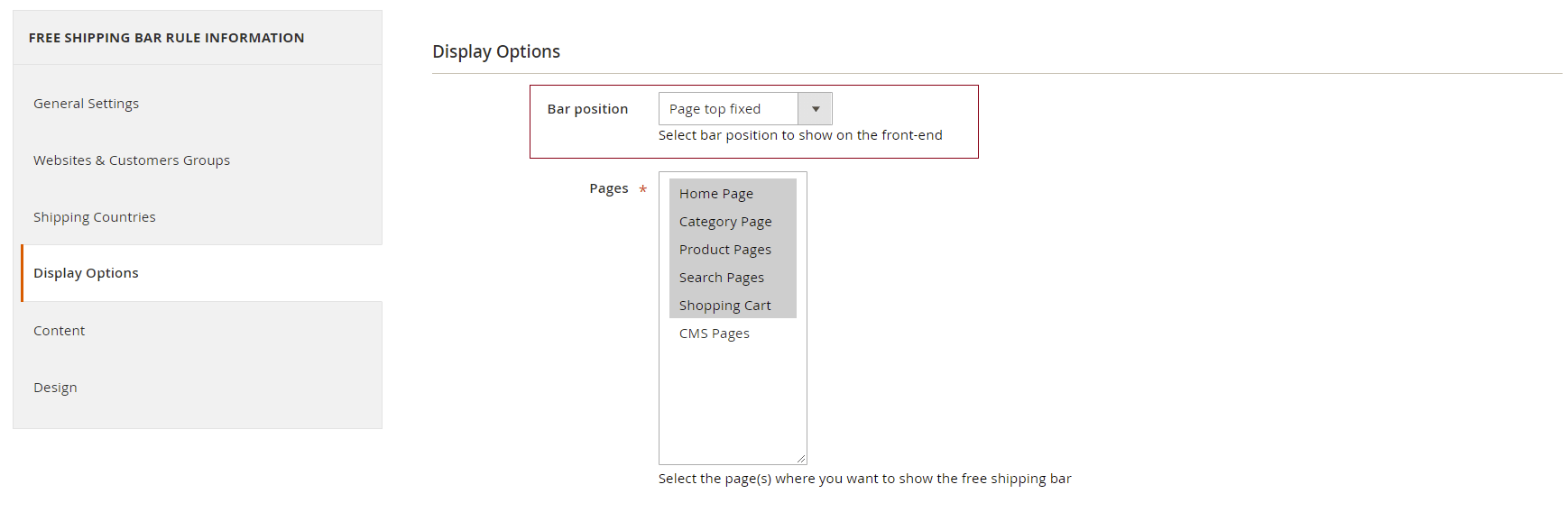Open the Content tab
This screenshot has height=512, width=1568.
(60, 331)
